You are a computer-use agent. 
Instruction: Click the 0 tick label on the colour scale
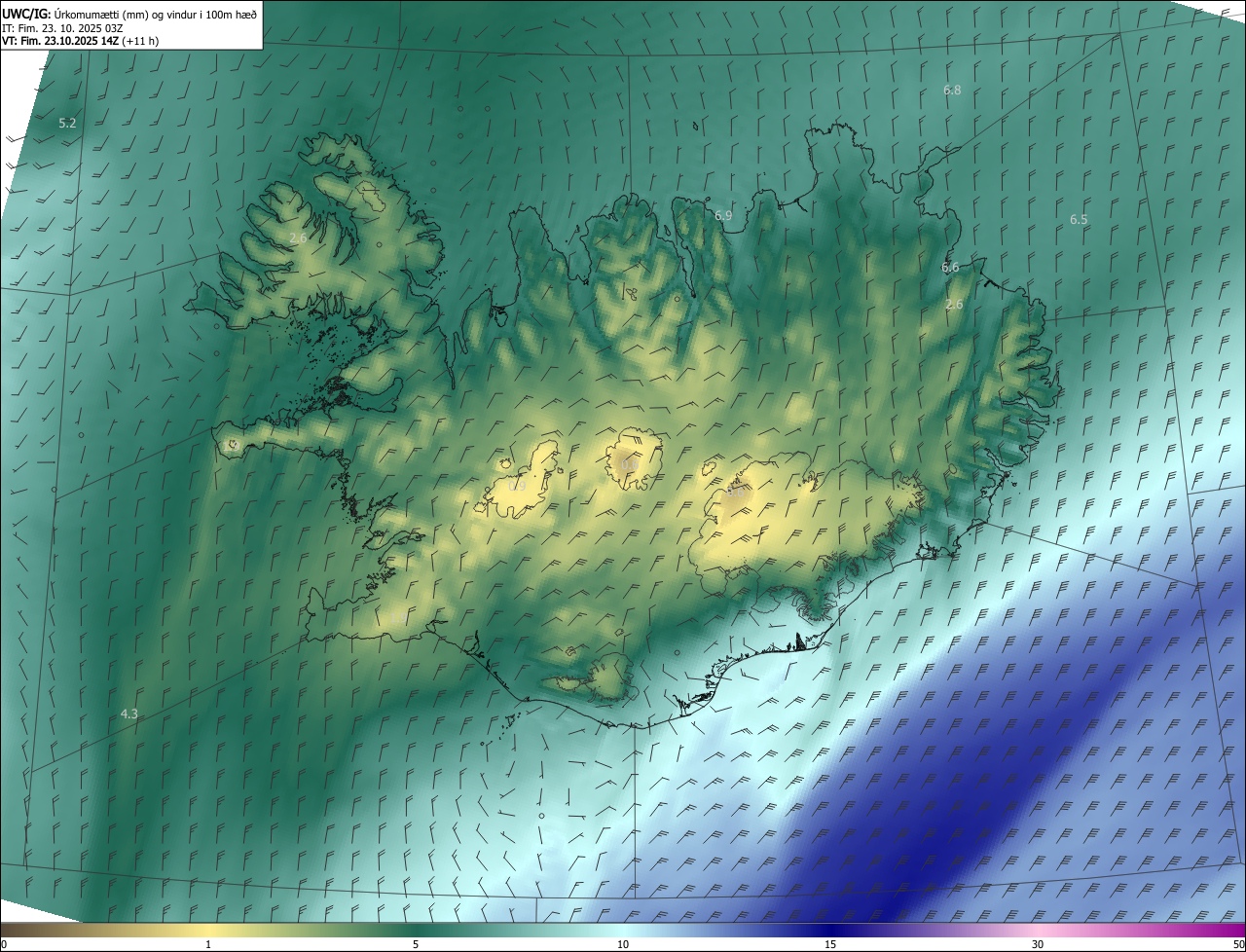point(4,944)
